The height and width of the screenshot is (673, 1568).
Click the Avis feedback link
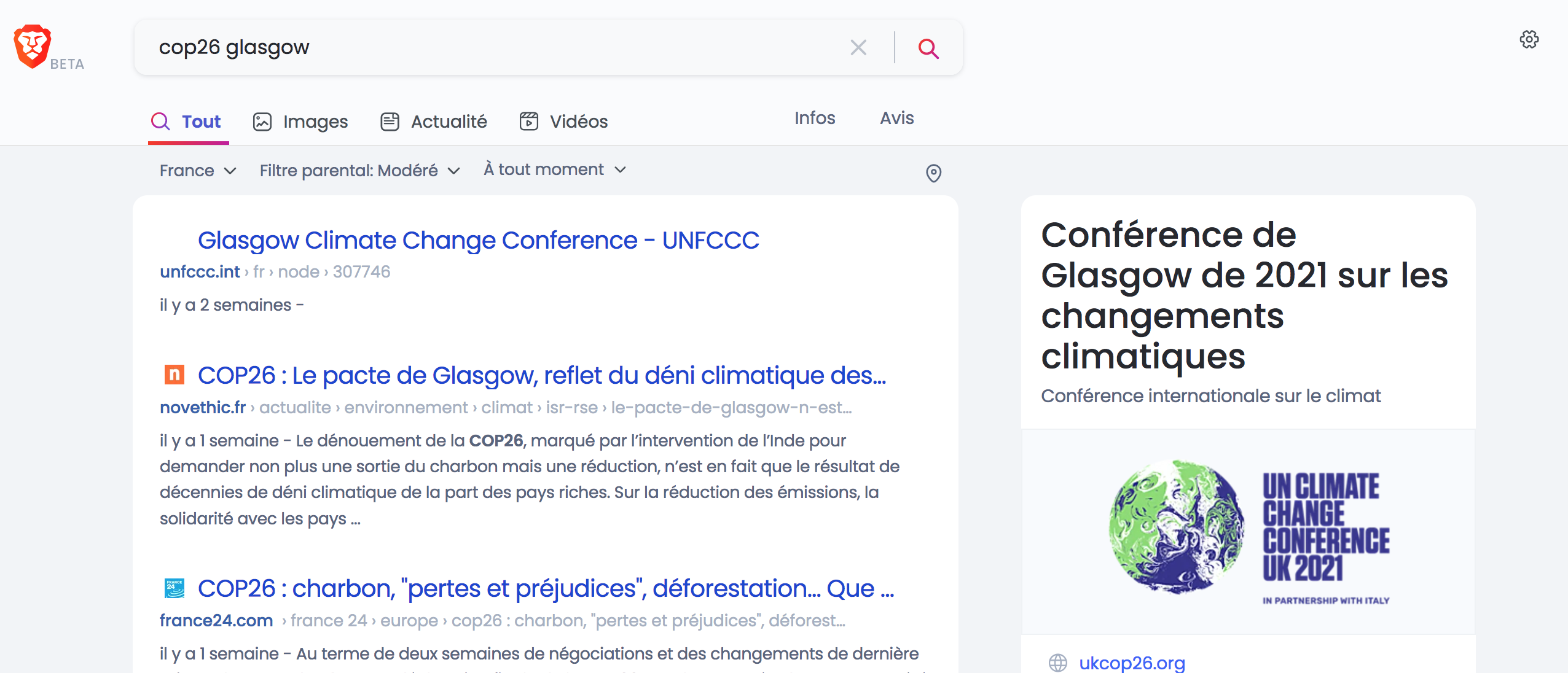[896, 118]
